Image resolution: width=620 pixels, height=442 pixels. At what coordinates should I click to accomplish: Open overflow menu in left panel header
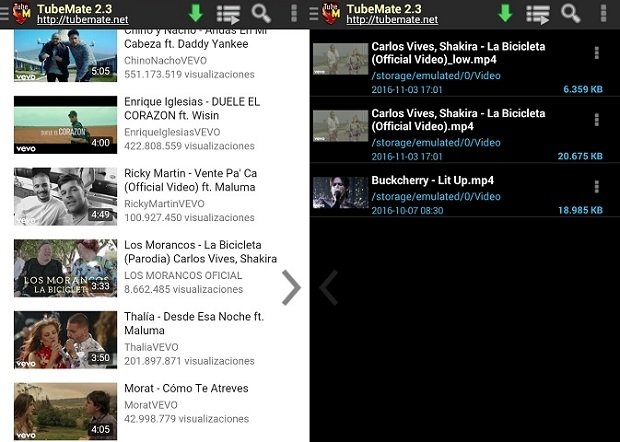click(294, 13)
